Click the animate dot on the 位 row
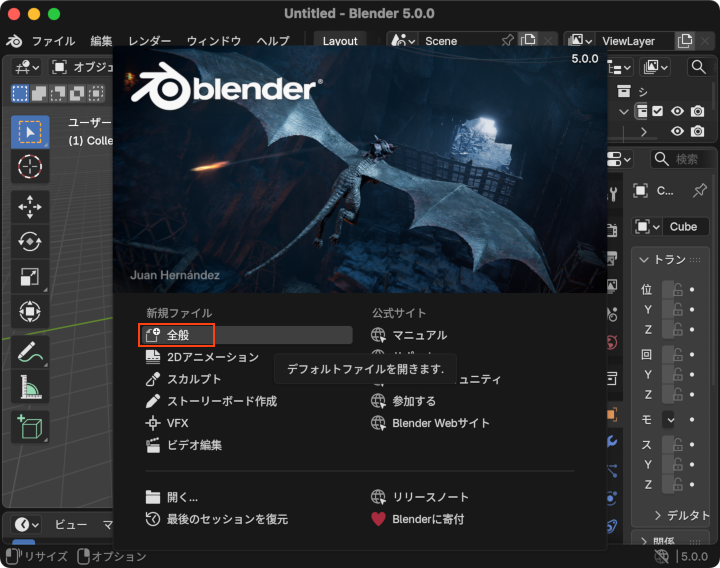This screenshot has height=568, width=720. pos(692,290)
